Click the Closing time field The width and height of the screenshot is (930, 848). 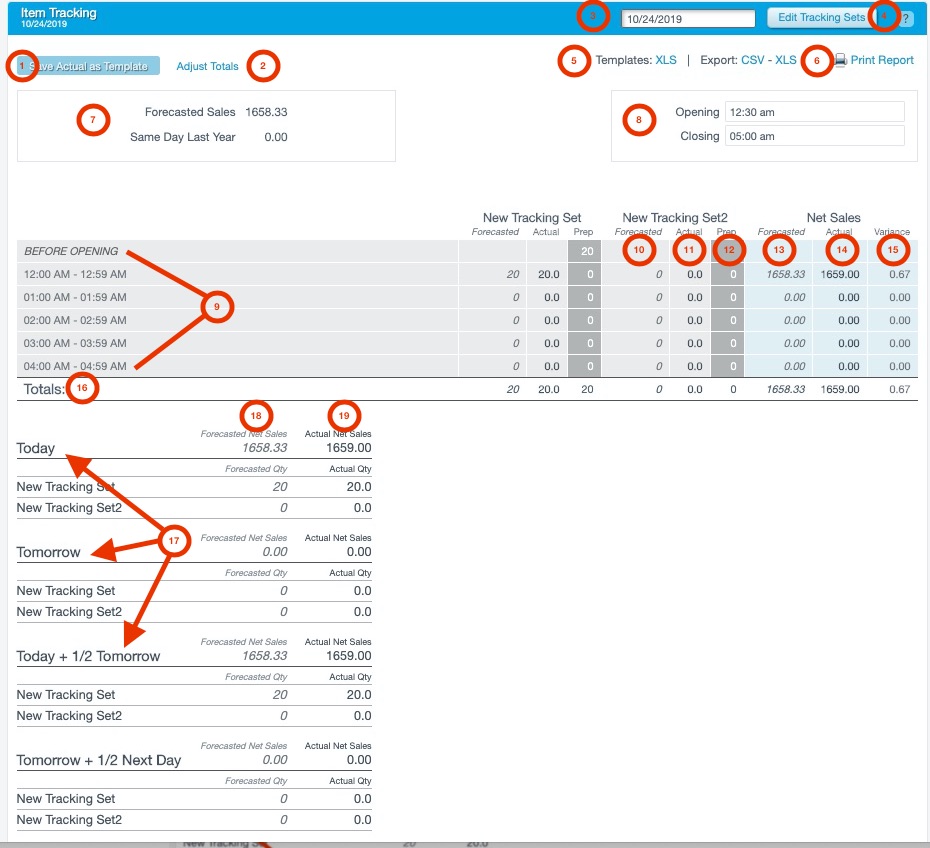(814, 136)
